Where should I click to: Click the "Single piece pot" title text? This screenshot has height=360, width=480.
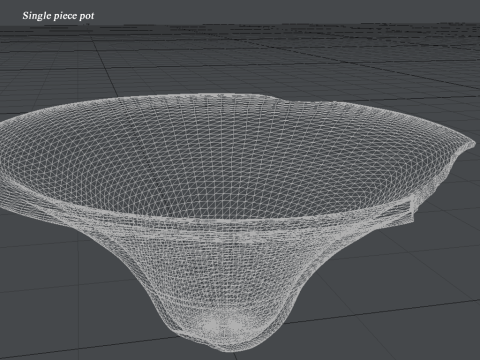point(58,16)
